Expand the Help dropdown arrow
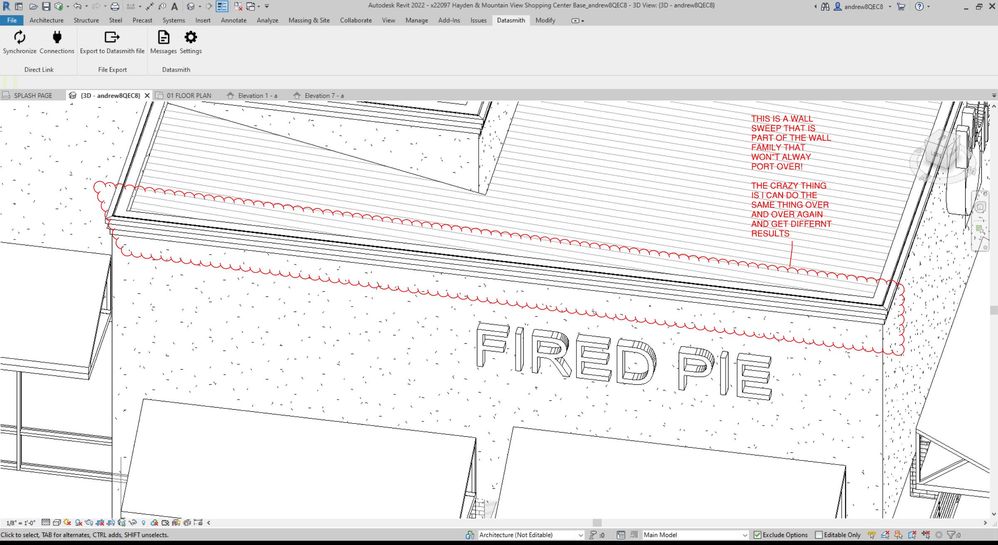 [x=930, y=6]
